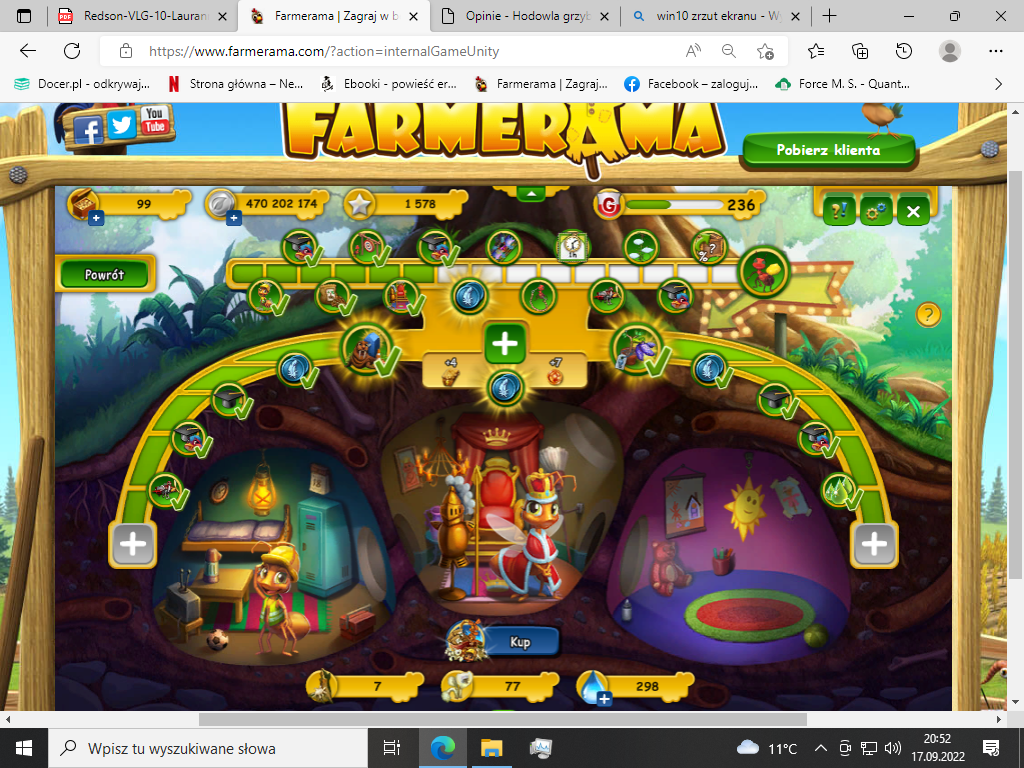Open the Windows Start menu
Screen dimensions: 1024x768
[24, 748]
